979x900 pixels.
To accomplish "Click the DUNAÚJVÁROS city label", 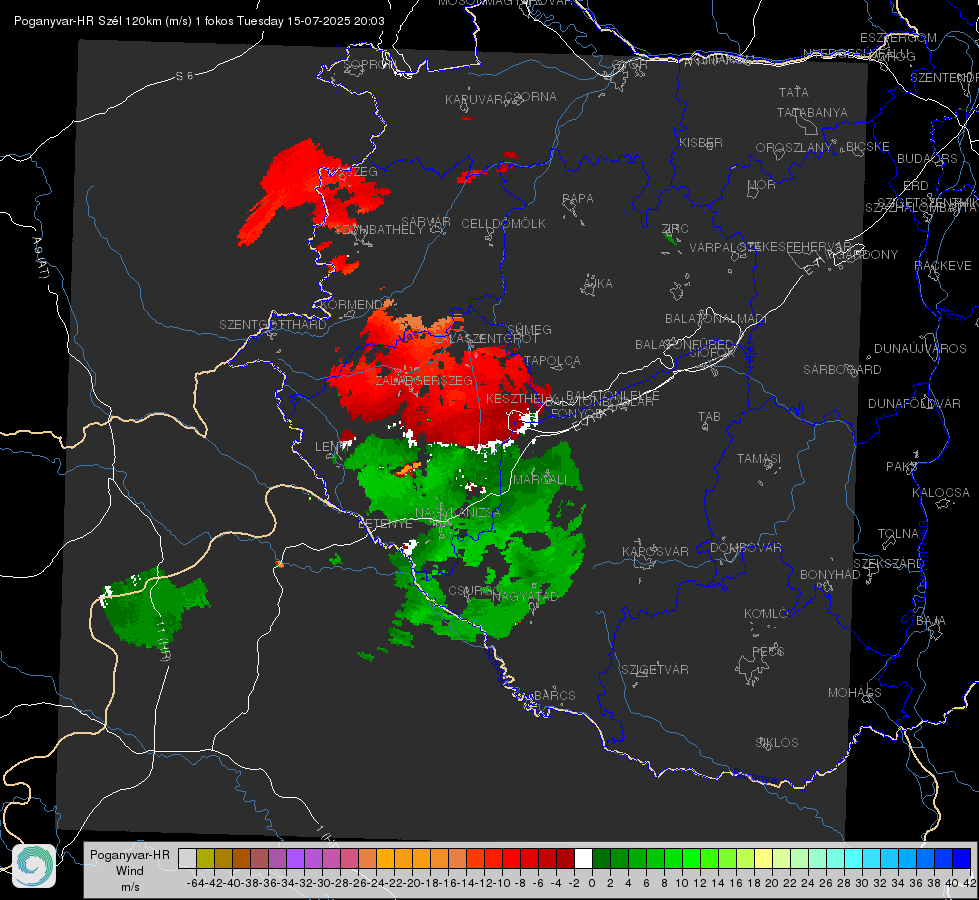I will click(920, 349).
